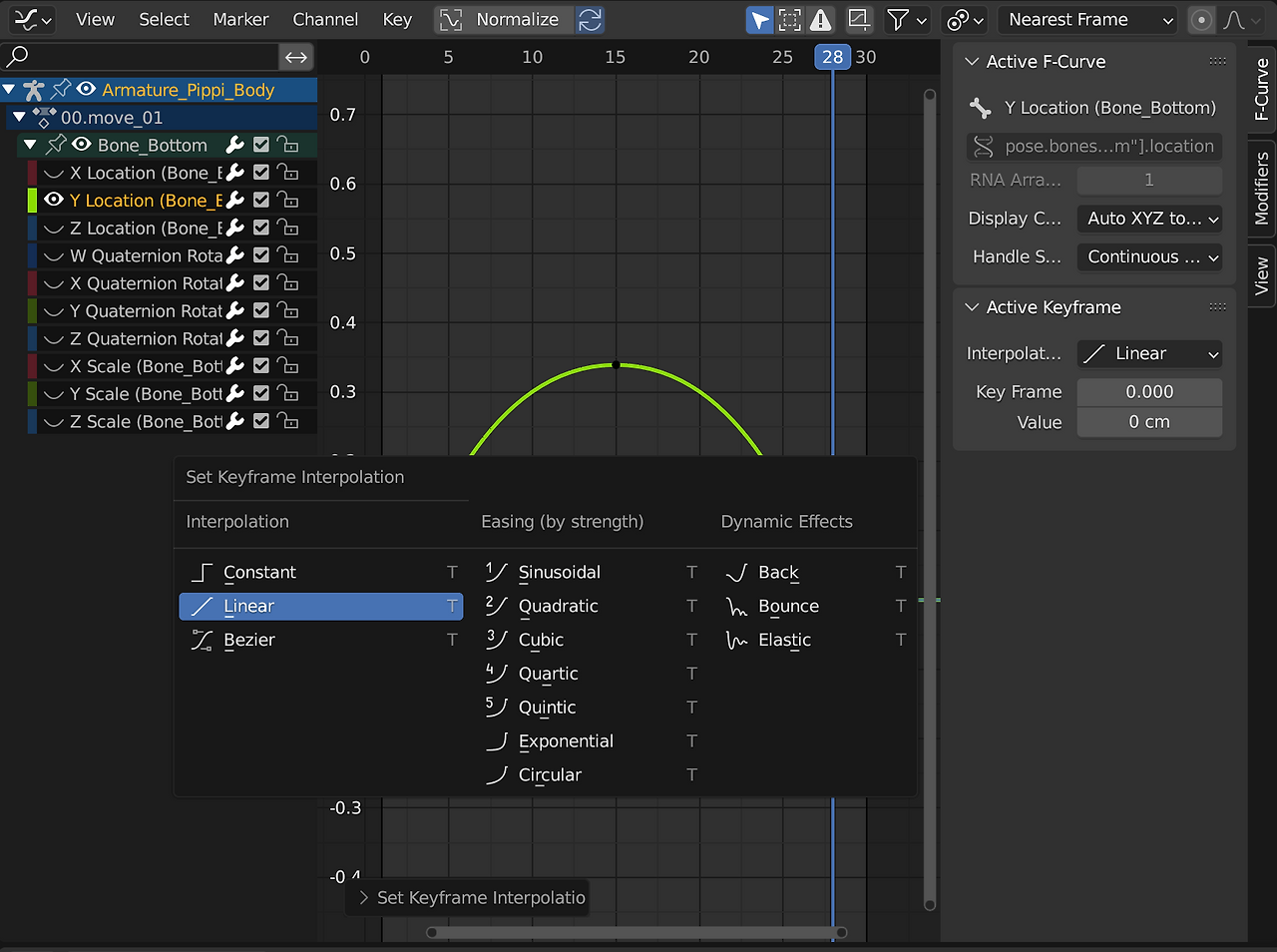Click the pin icon on Armature_Pippi_Body
The height and width of the screenshot is (952, 1277).
coord(62,90)
